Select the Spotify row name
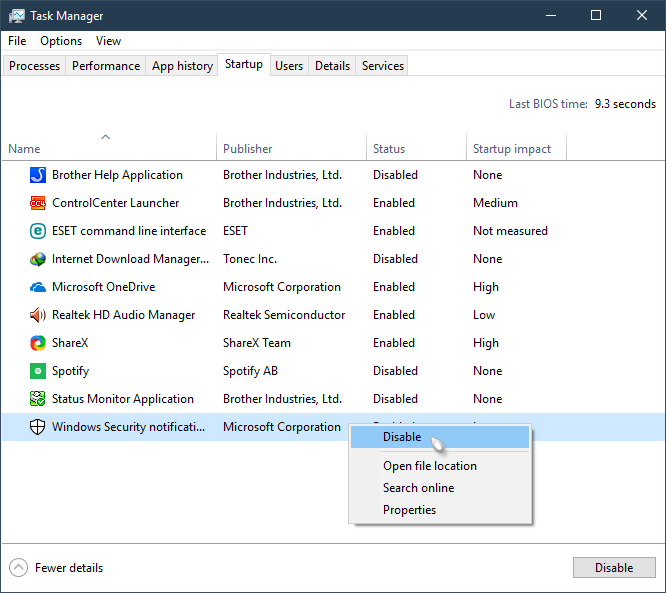This screenshot has height=593, width=666. [x=71, y=371]
